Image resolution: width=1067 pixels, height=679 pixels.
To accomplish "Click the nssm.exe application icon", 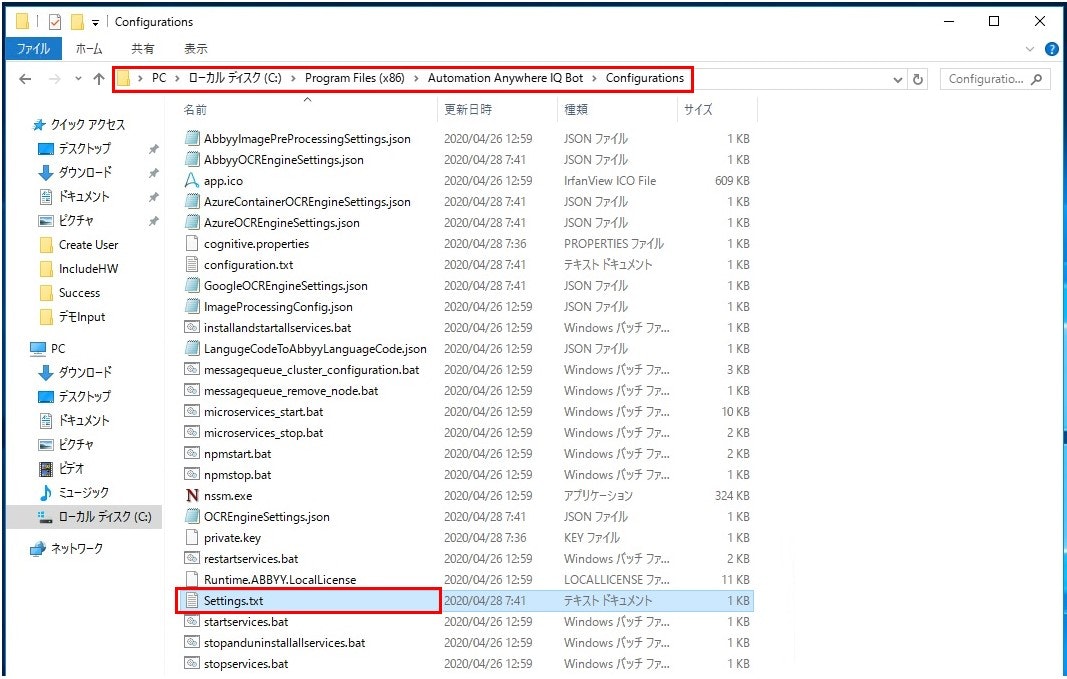I will point(193,496).
